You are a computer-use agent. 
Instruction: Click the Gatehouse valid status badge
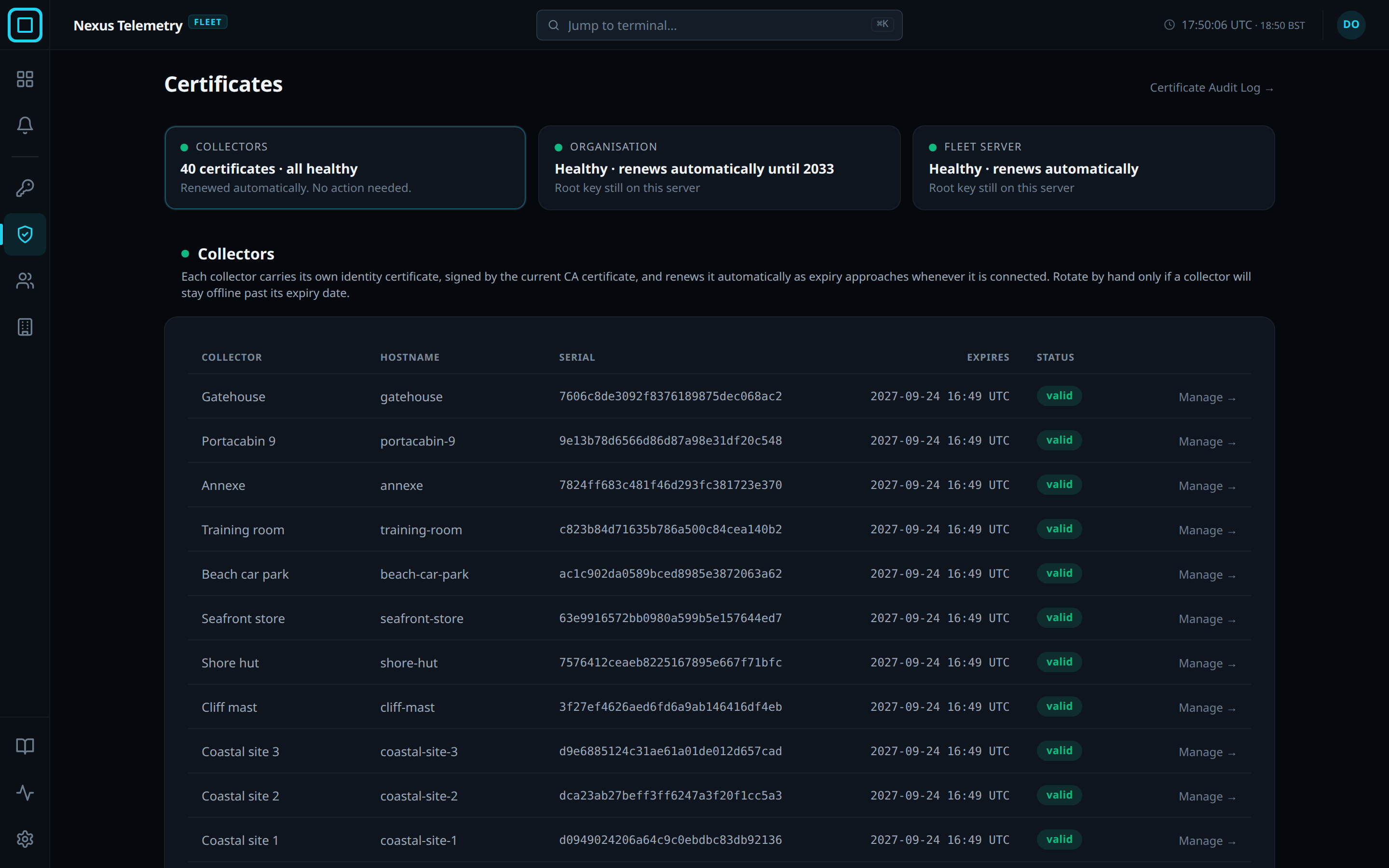click(1059, 395)
